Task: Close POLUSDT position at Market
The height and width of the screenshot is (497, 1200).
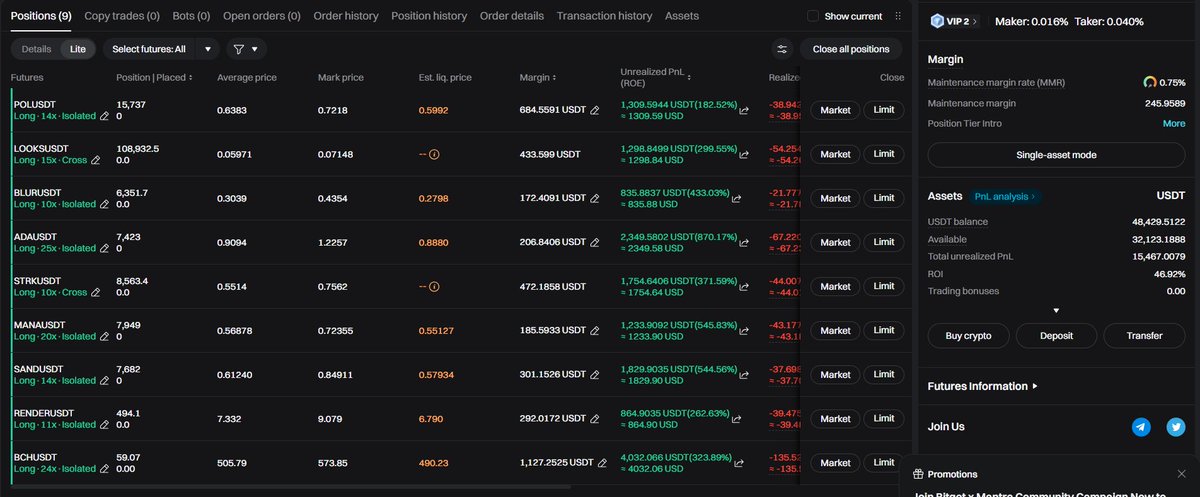Action: (835, 111)
